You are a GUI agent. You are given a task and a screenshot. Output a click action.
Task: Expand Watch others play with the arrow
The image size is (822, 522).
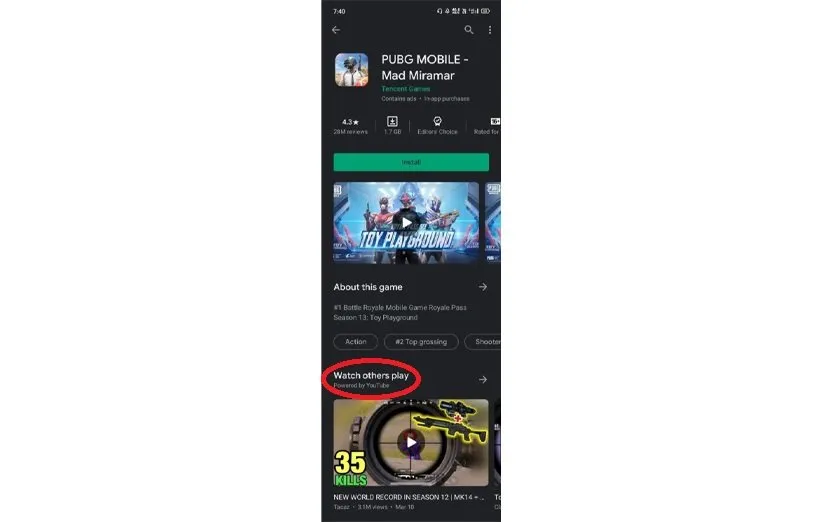483,379
